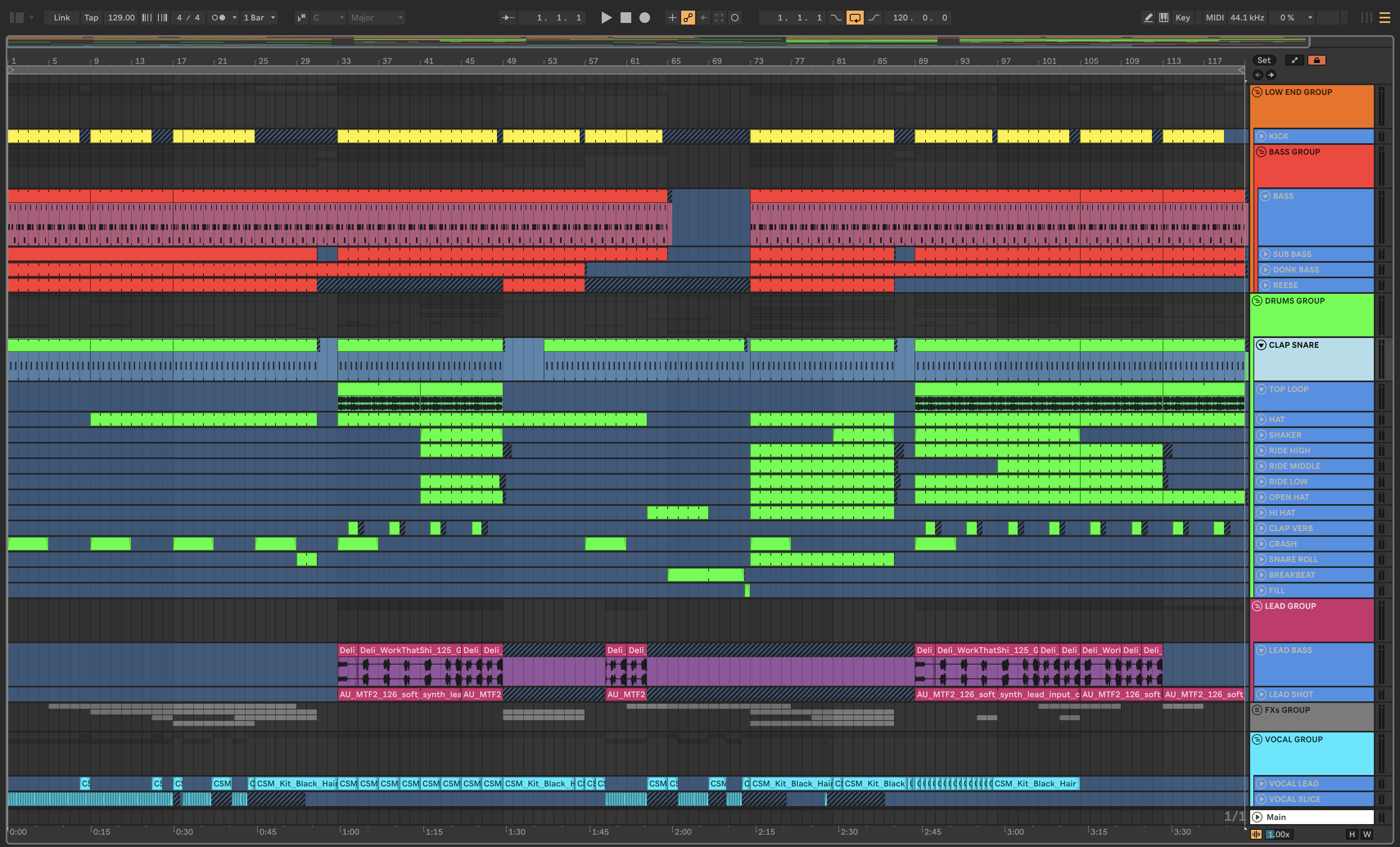Expand the FXs GROUP fold button
1400x847 pixels.
[1258, 710]
